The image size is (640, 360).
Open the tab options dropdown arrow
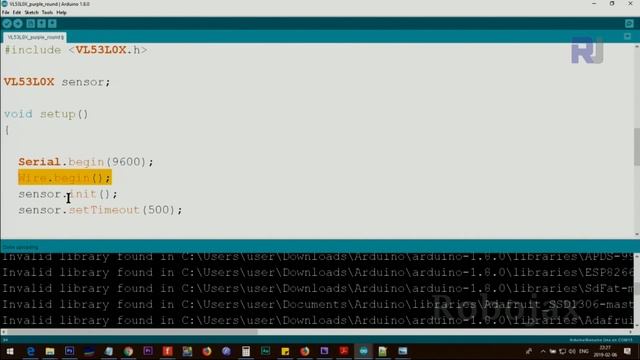click(628, 37)
